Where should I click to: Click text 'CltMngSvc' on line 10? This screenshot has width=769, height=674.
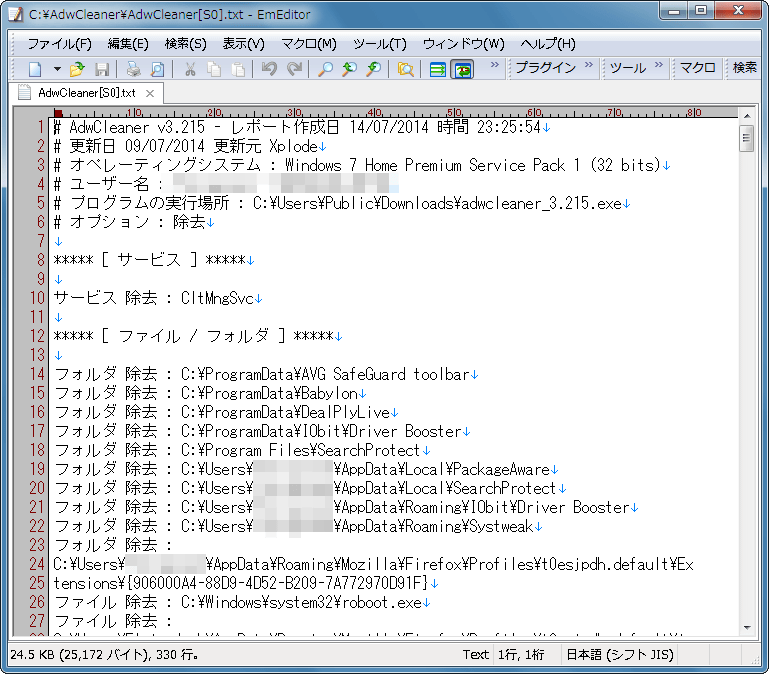(217, 298)
